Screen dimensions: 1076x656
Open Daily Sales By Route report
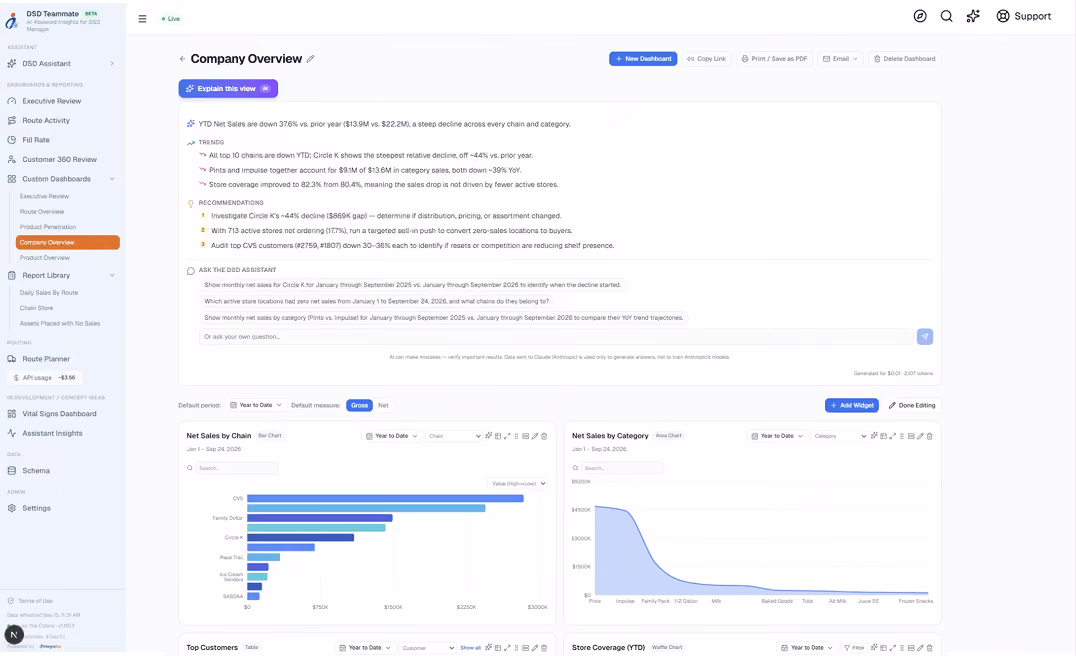point(49,293)
